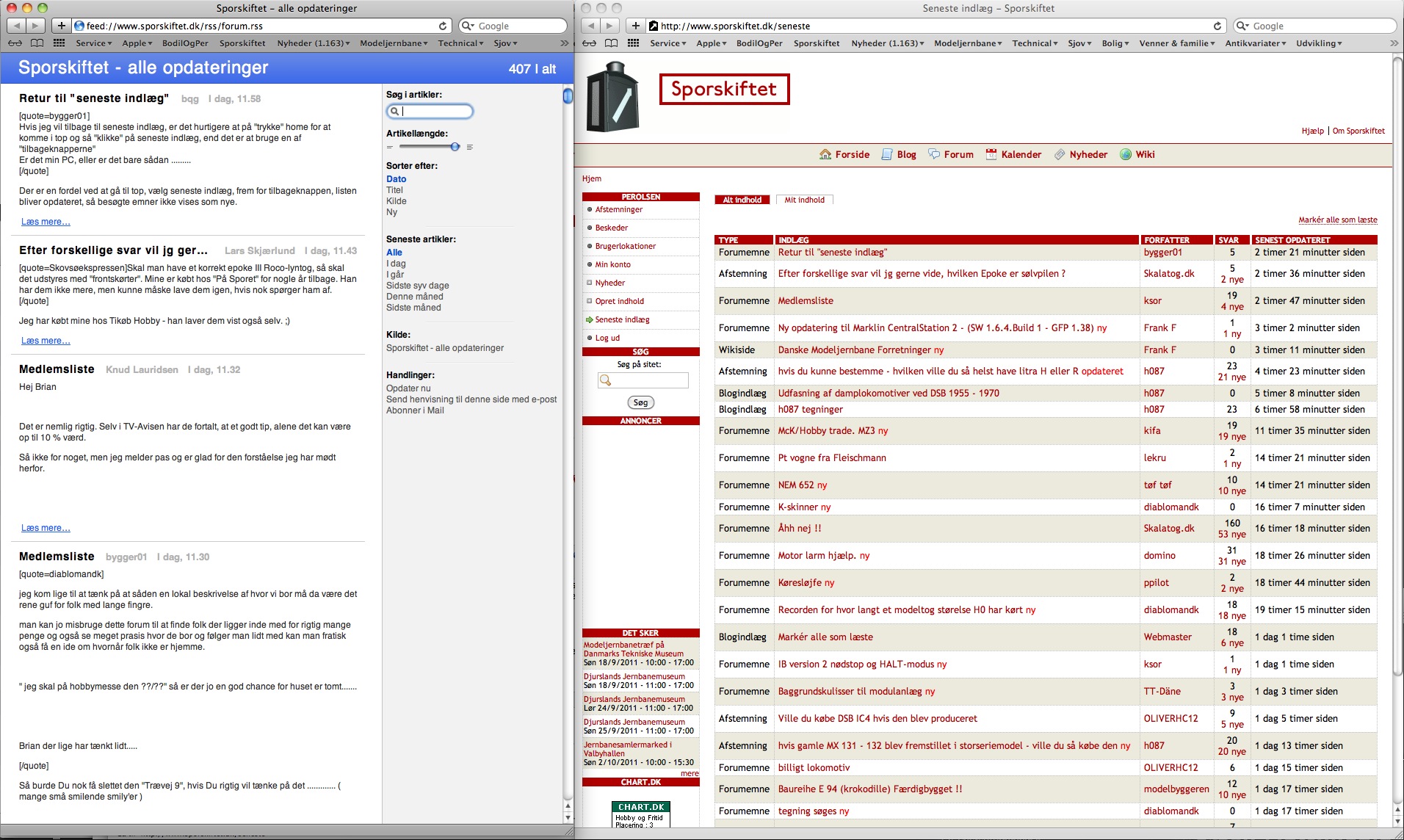Image resolution: width=1404 pixels, height=840 pixels.
Task: Click Opret indhold menu entry
Action: [620, 301]
